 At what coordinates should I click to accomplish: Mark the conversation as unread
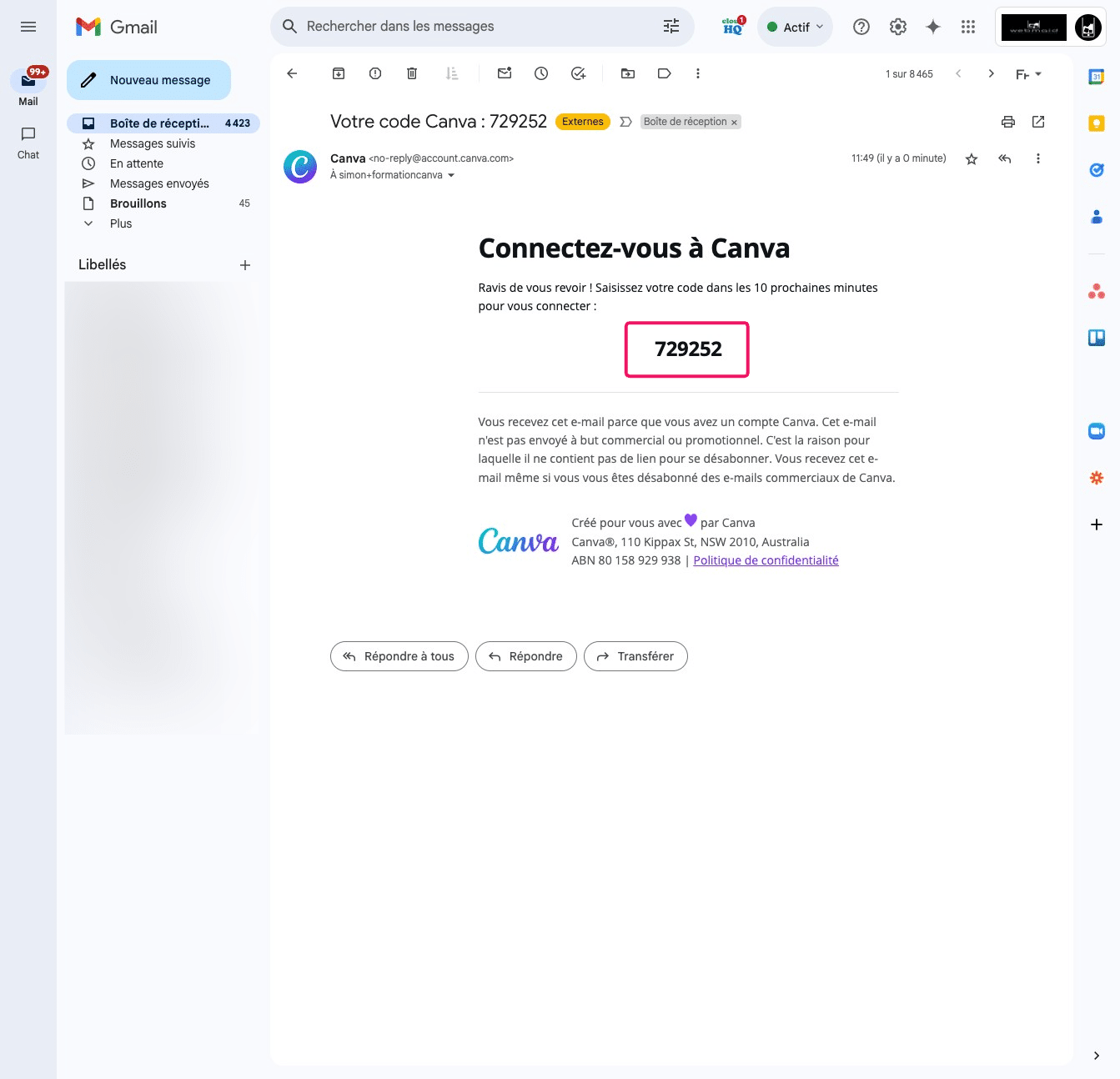[504, 73]
